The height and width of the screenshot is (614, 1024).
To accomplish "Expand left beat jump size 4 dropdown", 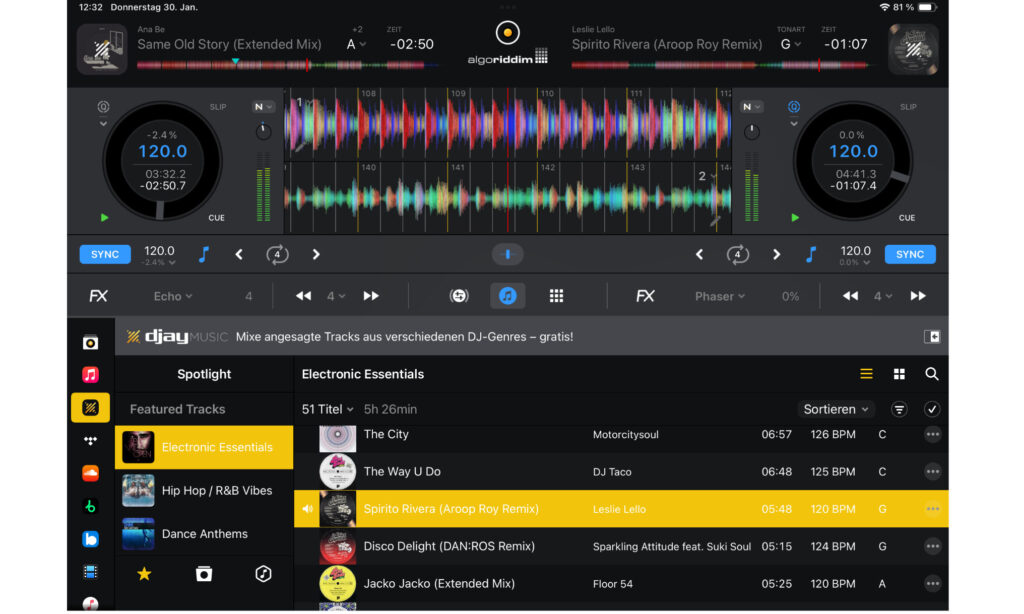I will pos(336,297).
